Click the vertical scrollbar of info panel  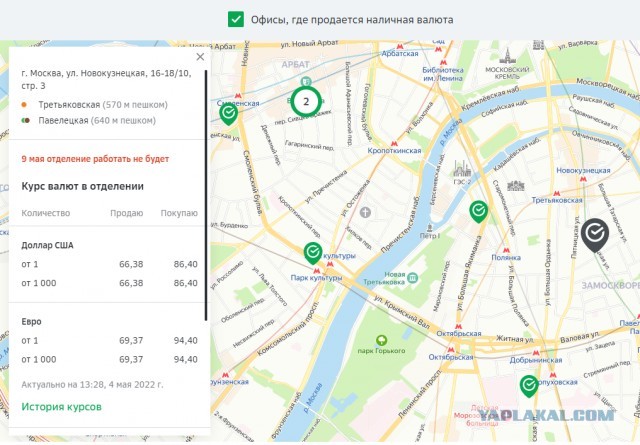click(x=206, y=195)
